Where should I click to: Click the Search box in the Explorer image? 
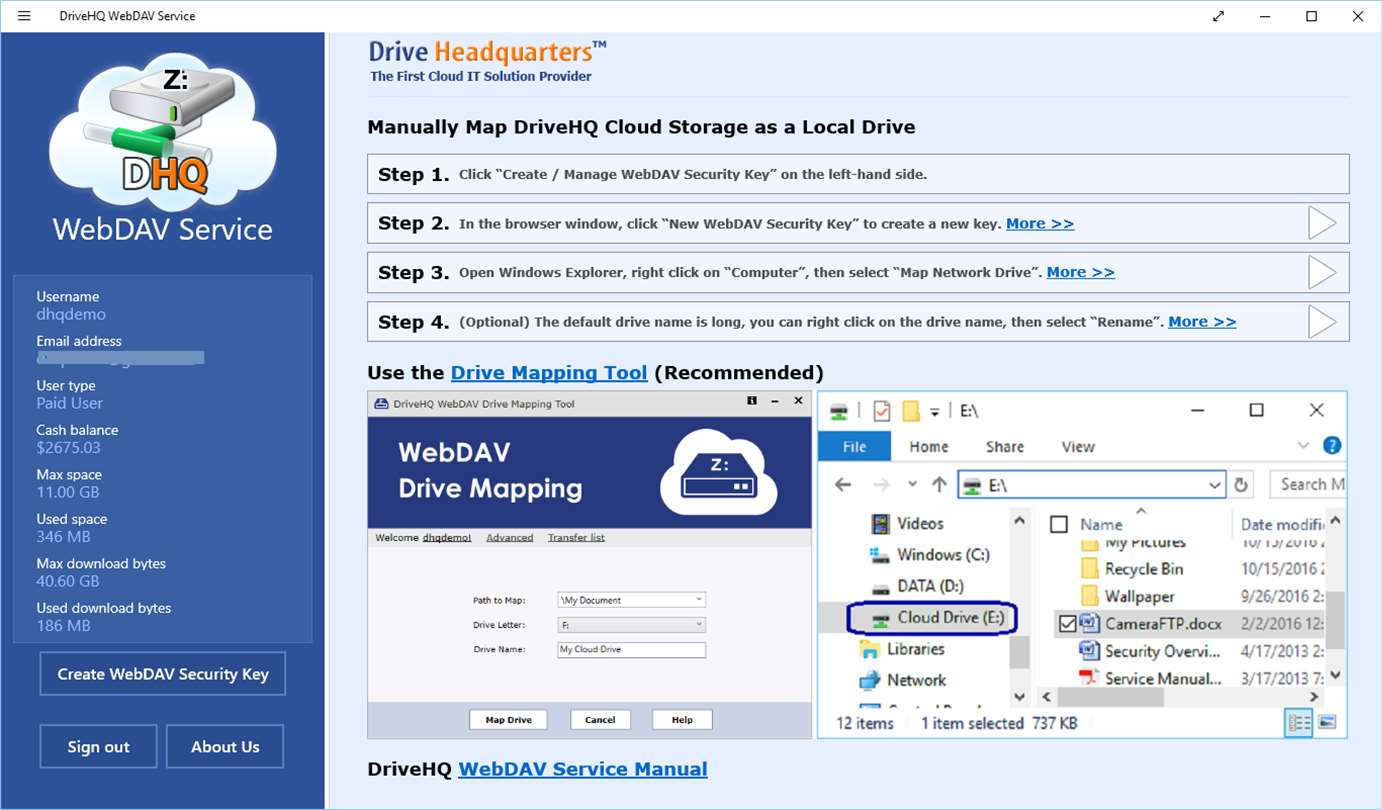[x=1307, y=485]
